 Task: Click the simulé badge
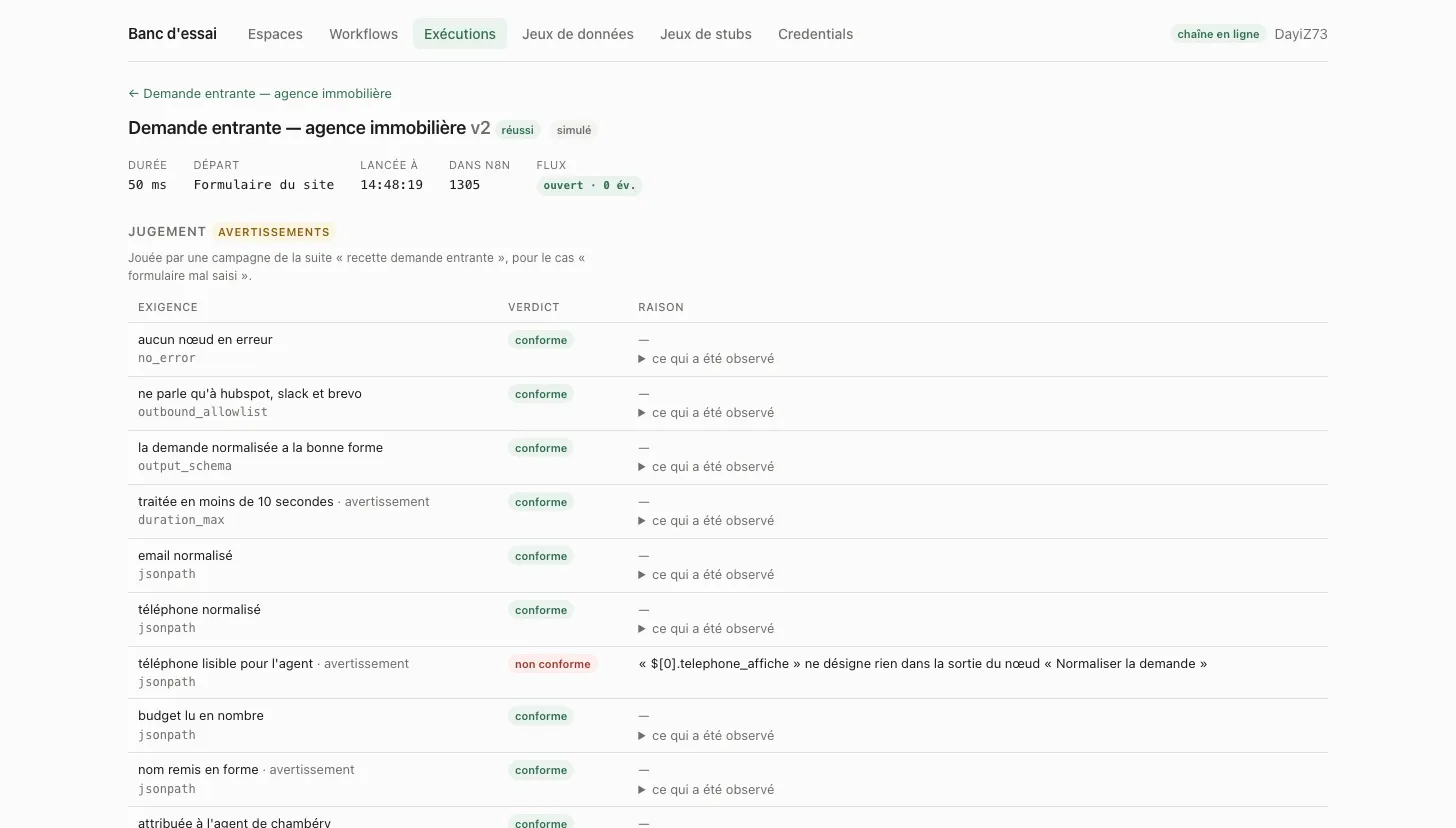pyautogui.click(x=574, y=130)
